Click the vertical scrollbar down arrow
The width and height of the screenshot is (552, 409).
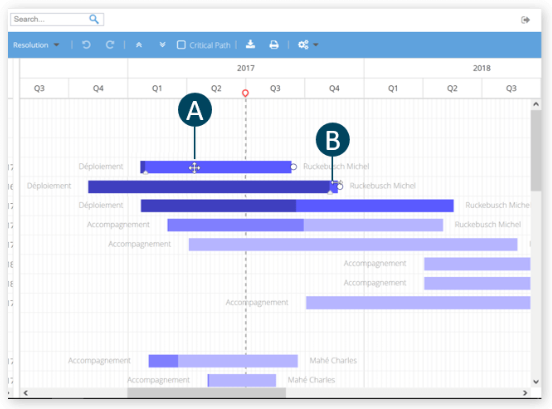coord(536,382)
